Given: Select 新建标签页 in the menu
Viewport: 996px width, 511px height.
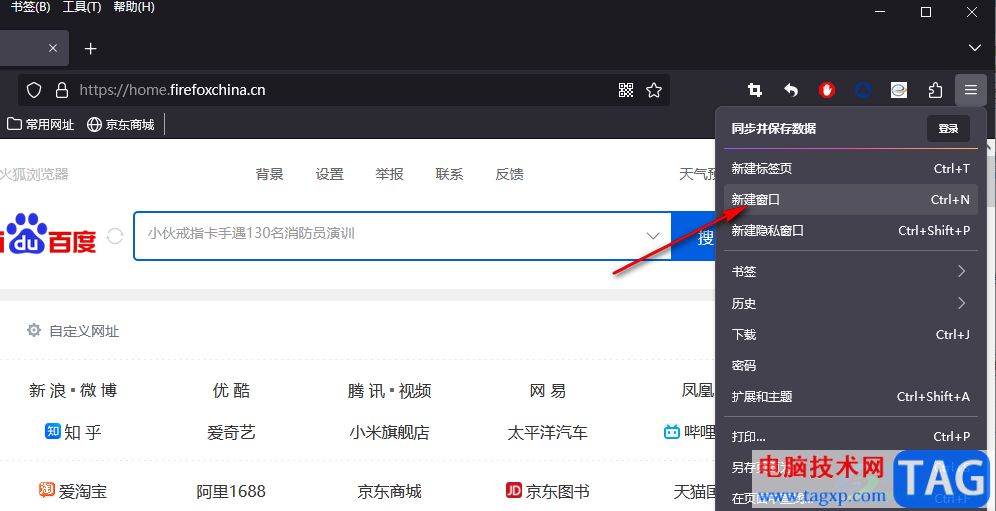Looking at the screenshot, I should click(x=851, y=168).
